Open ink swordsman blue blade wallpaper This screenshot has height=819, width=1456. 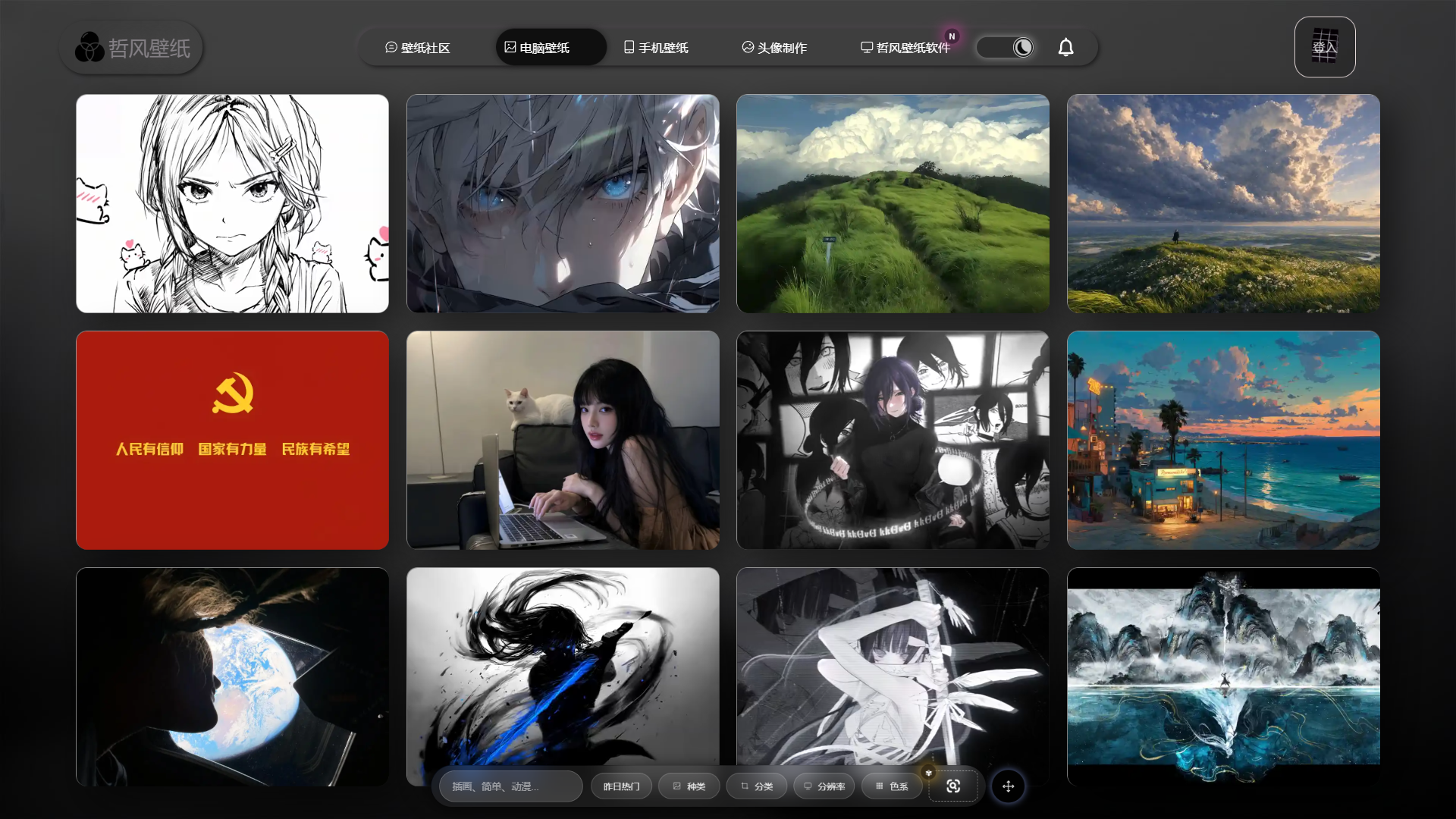563,667
